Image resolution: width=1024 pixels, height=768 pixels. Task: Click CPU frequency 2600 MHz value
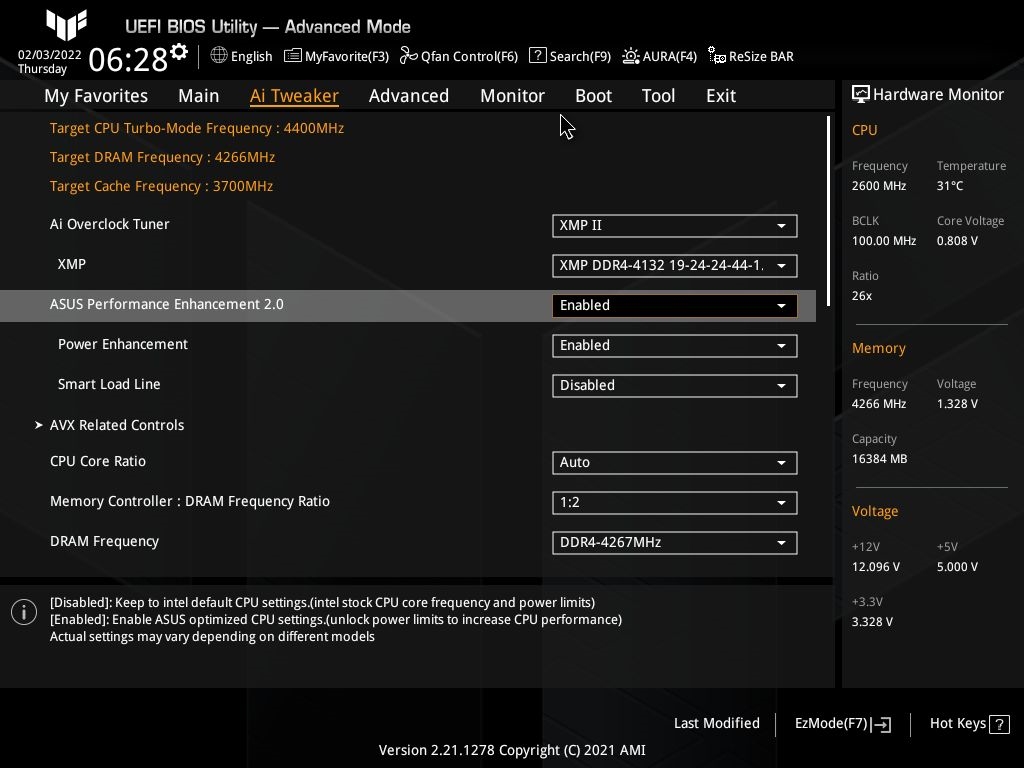(879, 186)
